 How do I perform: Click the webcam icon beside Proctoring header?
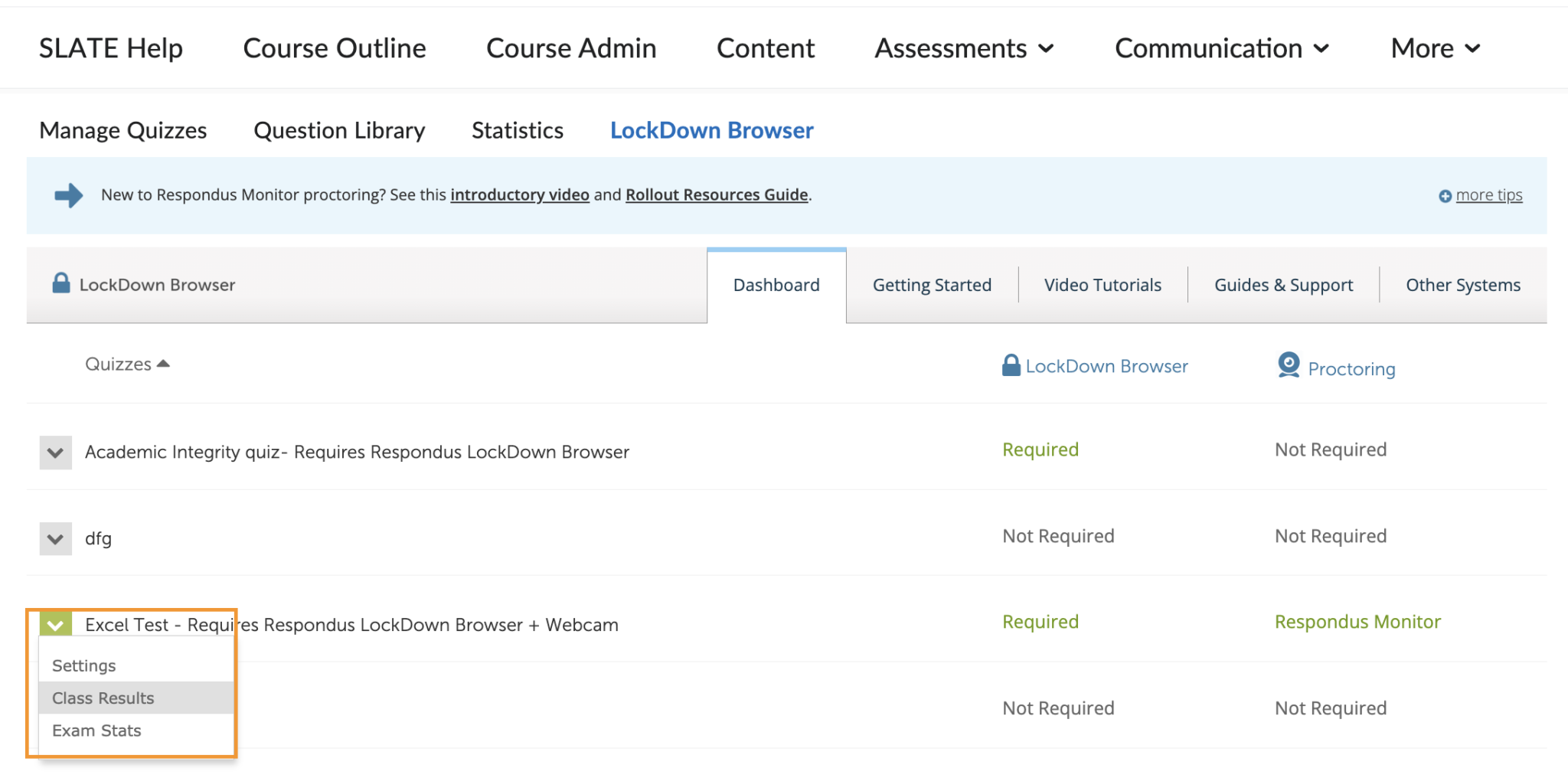tap(1289, 365)
